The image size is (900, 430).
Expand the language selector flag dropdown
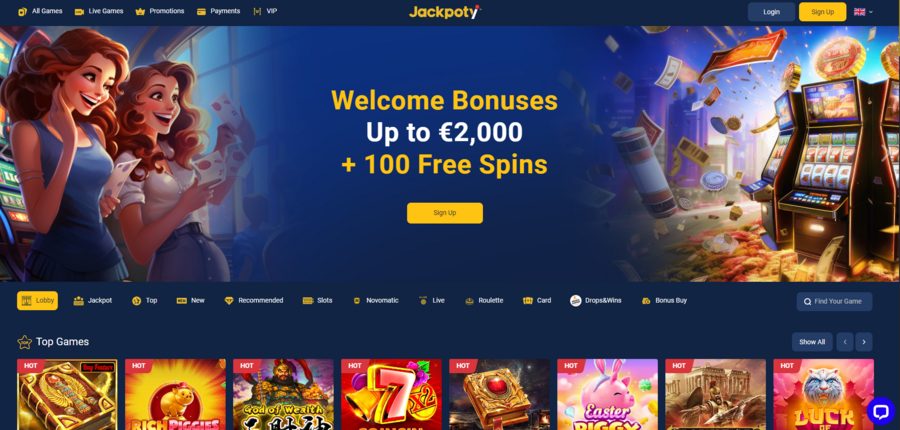pos(863,11)
